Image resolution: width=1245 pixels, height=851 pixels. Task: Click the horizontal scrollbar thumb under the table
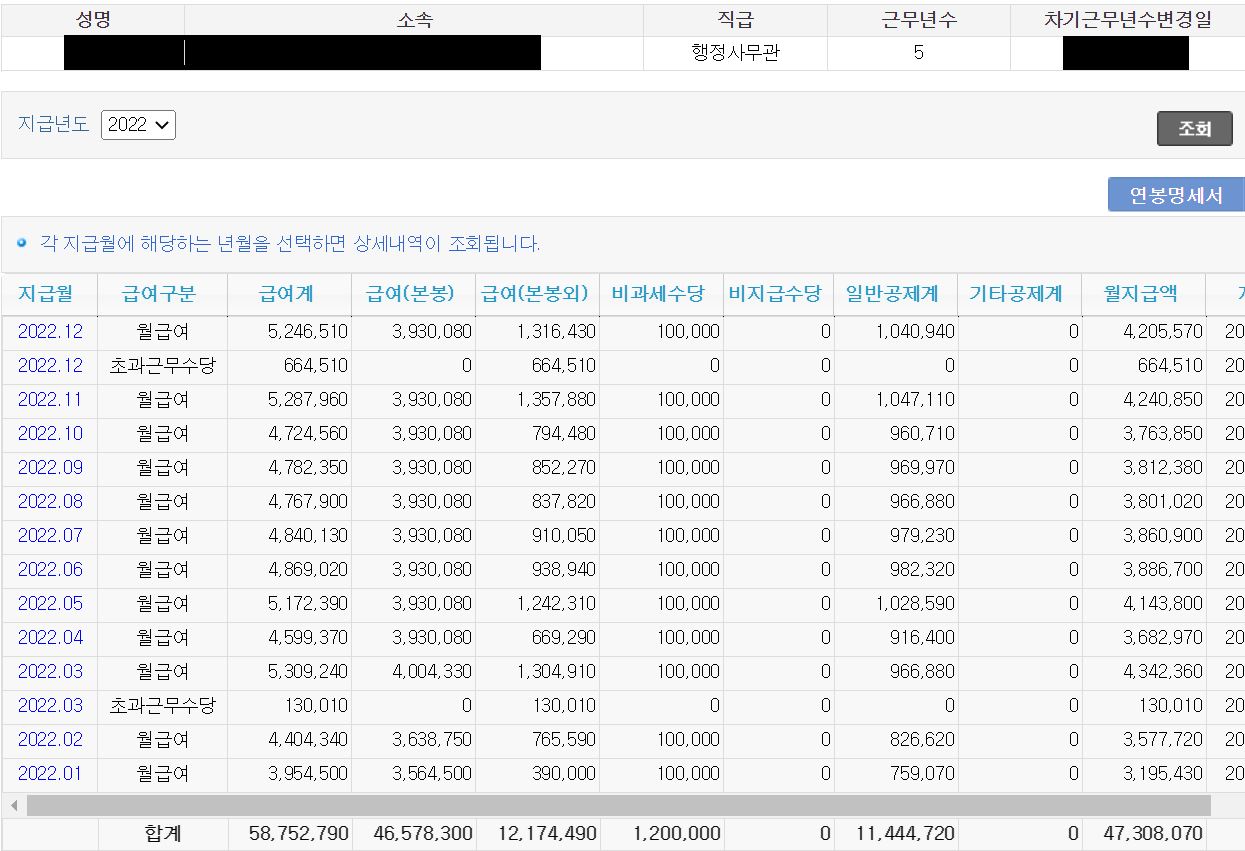[x=618, y=805]
